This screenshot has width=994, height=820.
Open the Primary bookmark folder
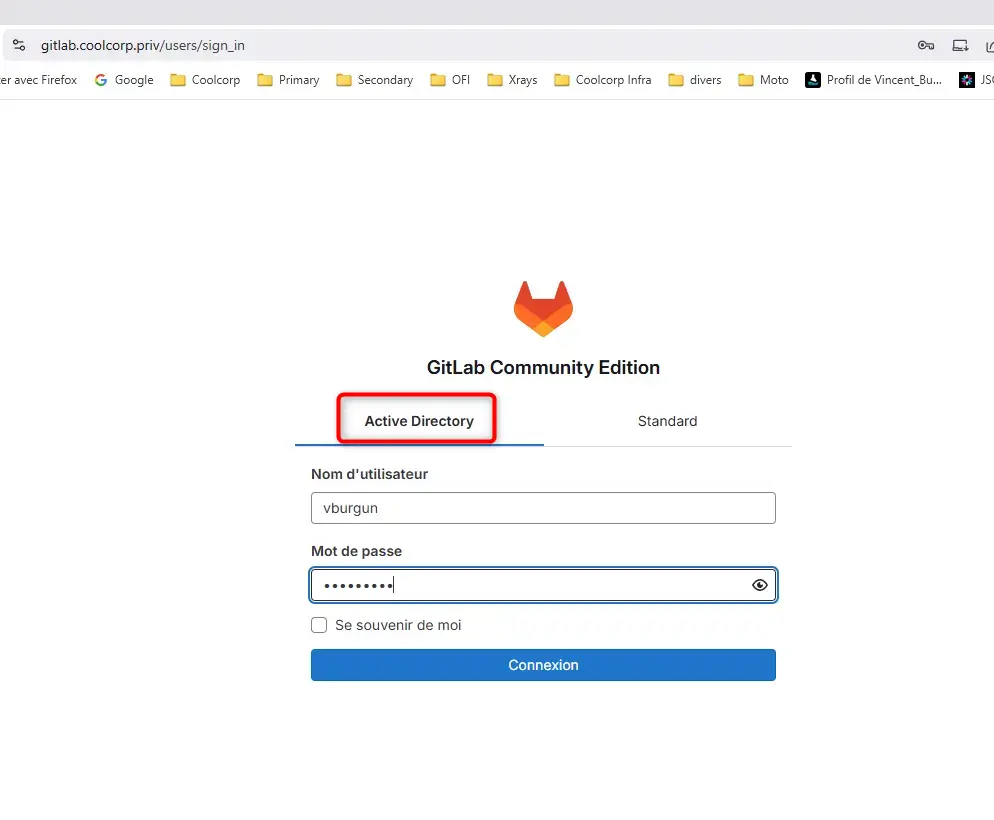[x=288, y=80]
